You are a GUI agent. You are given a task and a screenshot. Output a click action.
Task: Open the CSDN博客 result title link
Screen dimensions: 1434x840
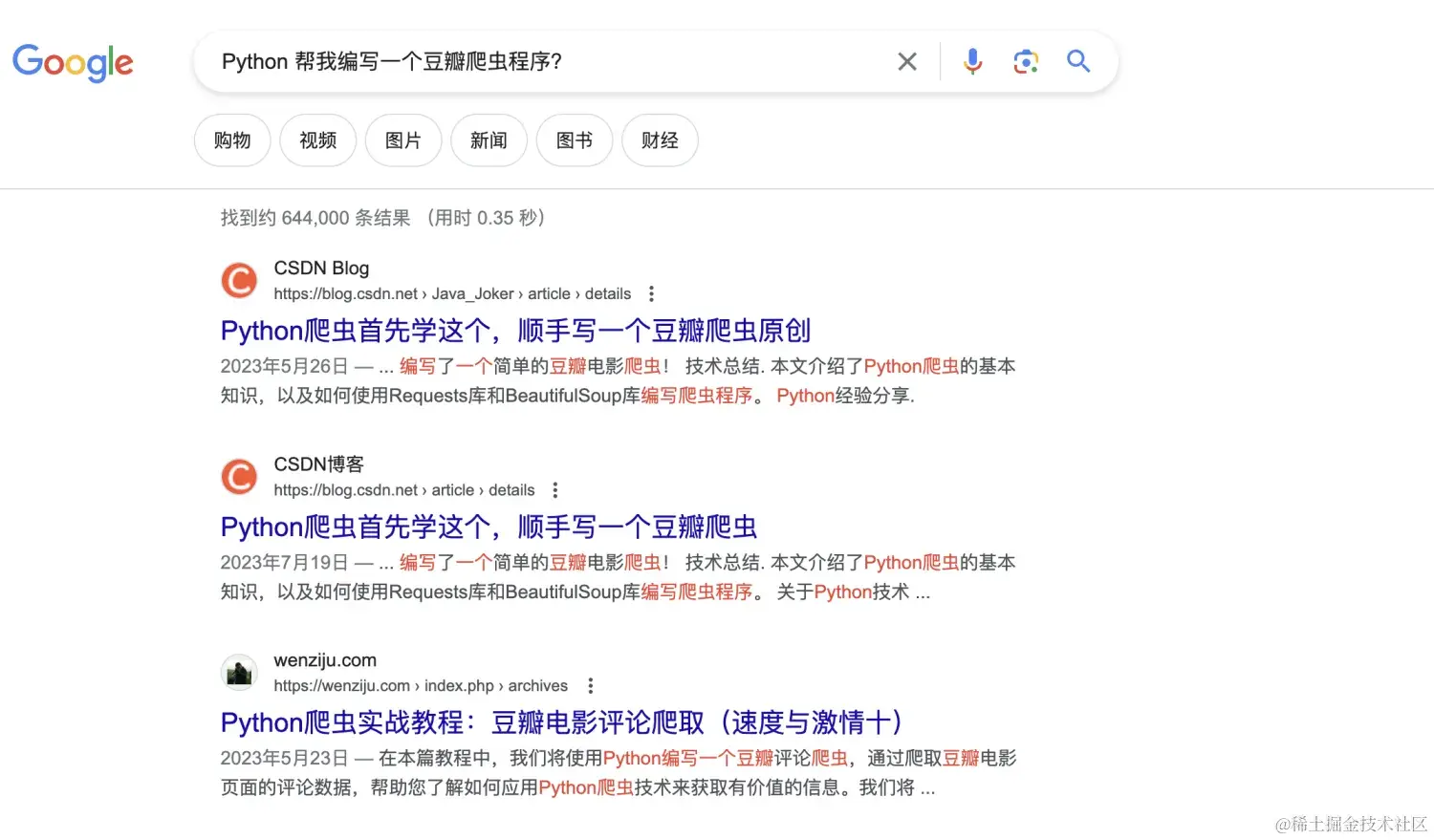(489, 527)
